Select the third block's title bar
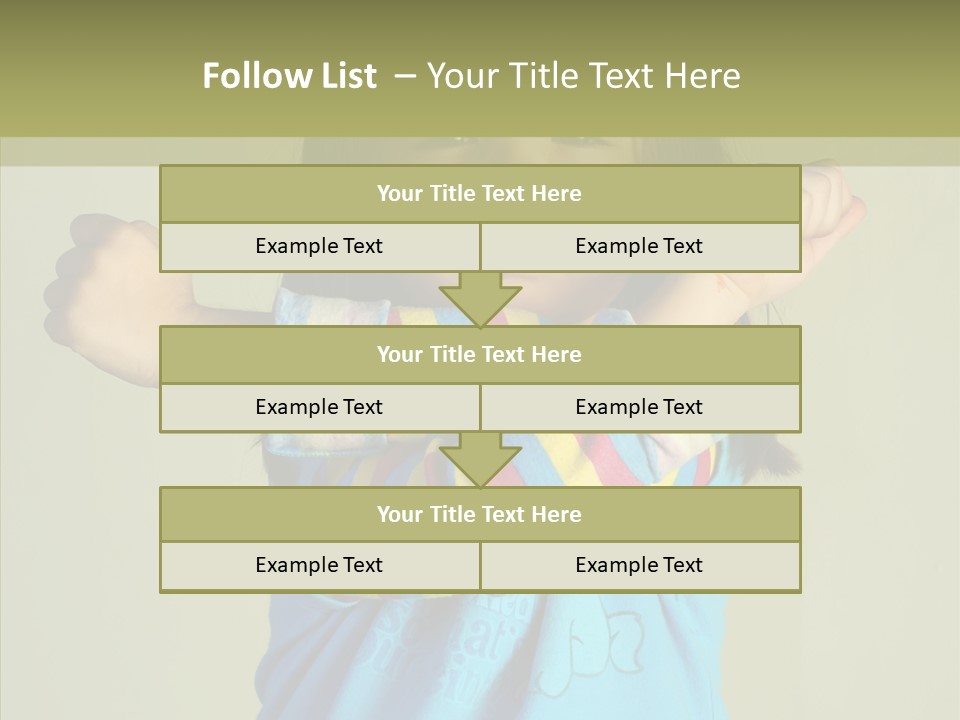 479,515
